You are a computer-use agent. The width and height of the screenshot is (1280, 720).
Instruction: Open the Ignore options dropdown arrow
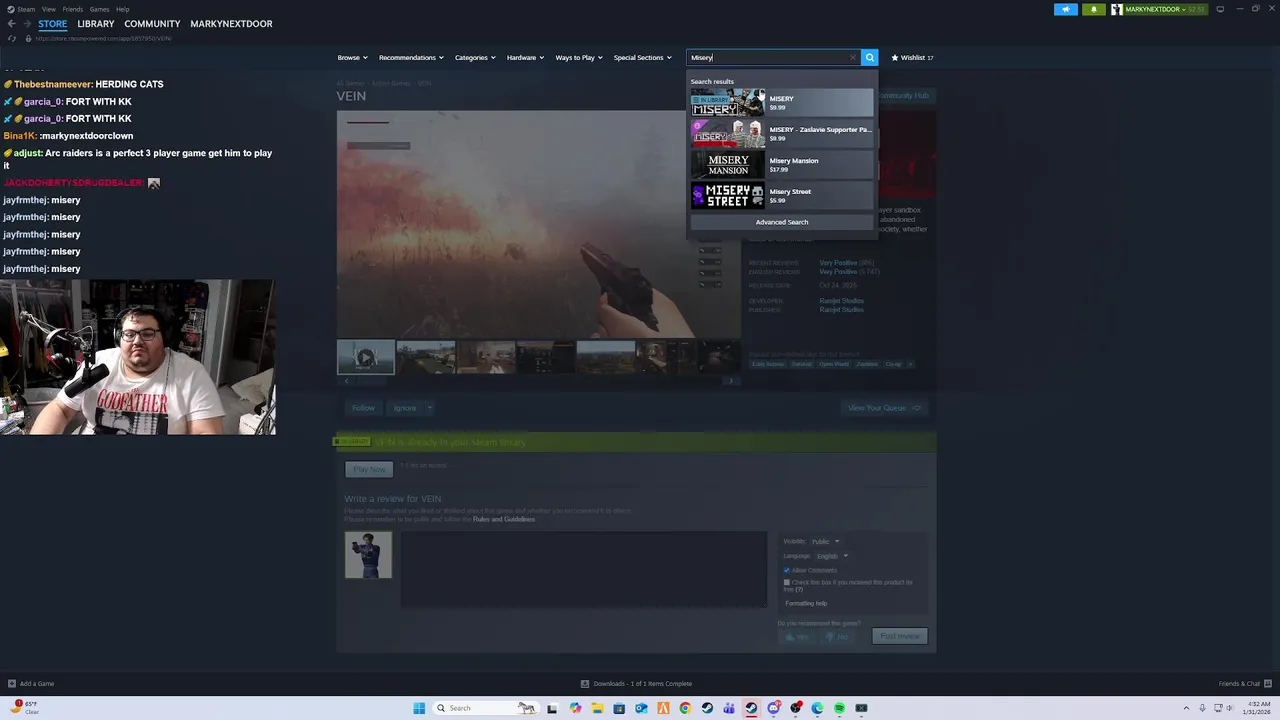[429, 408]
